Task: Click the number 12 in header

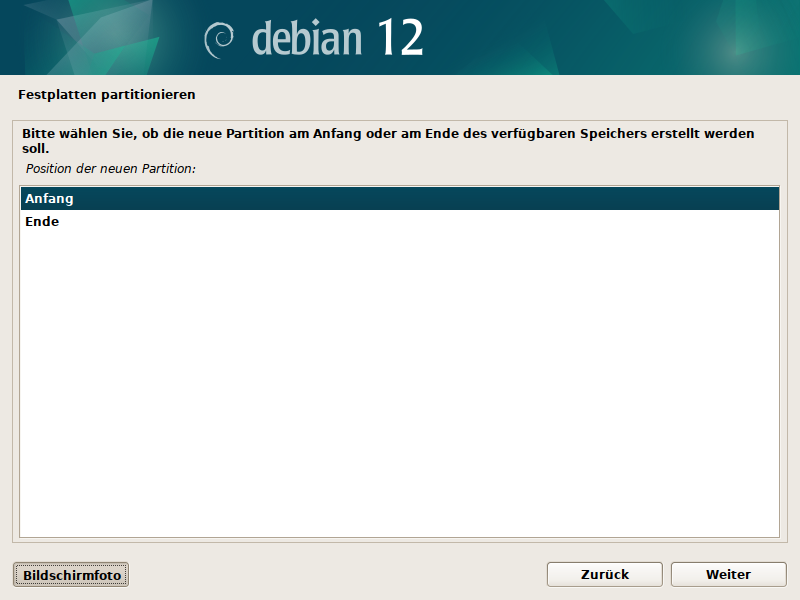Action: (x=400, y=37)
